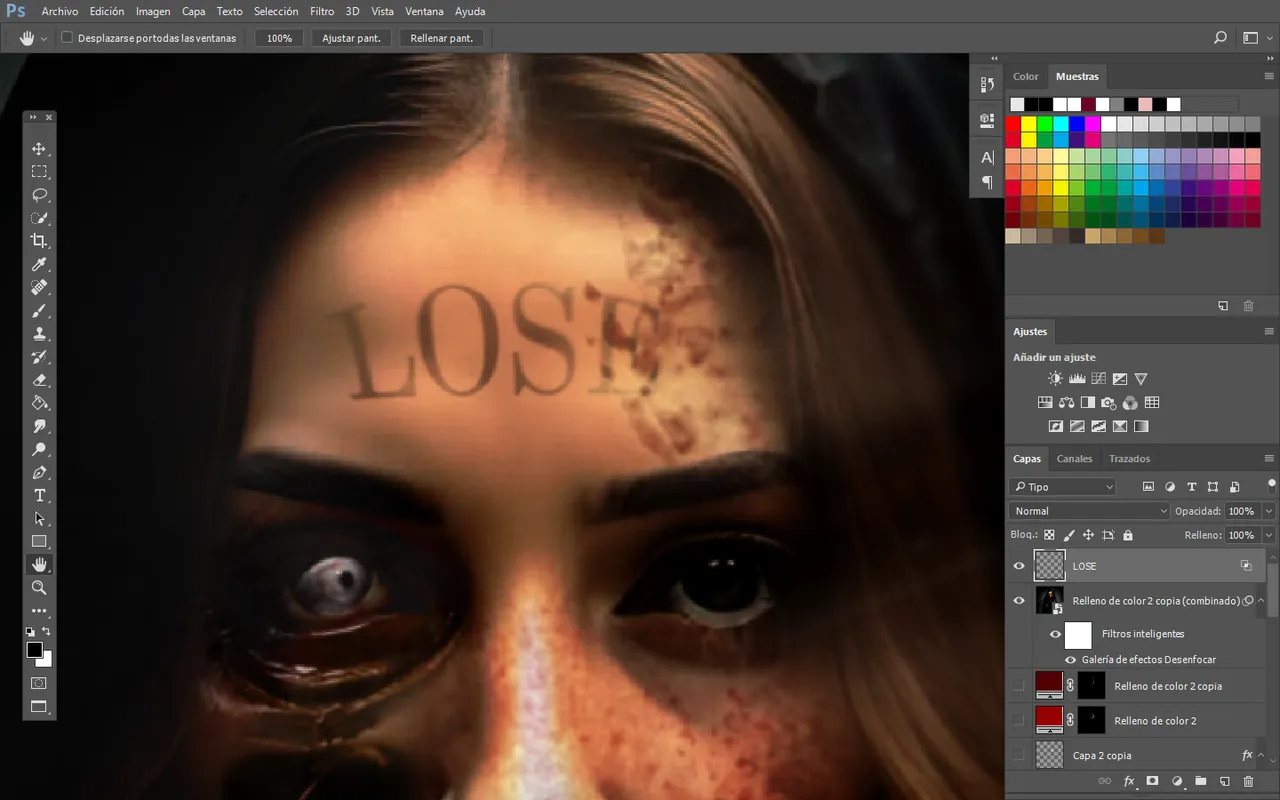The width and height of the screenshot is (1280, 800).
Task: Open the Ventana menu
Action: point(425,12)
